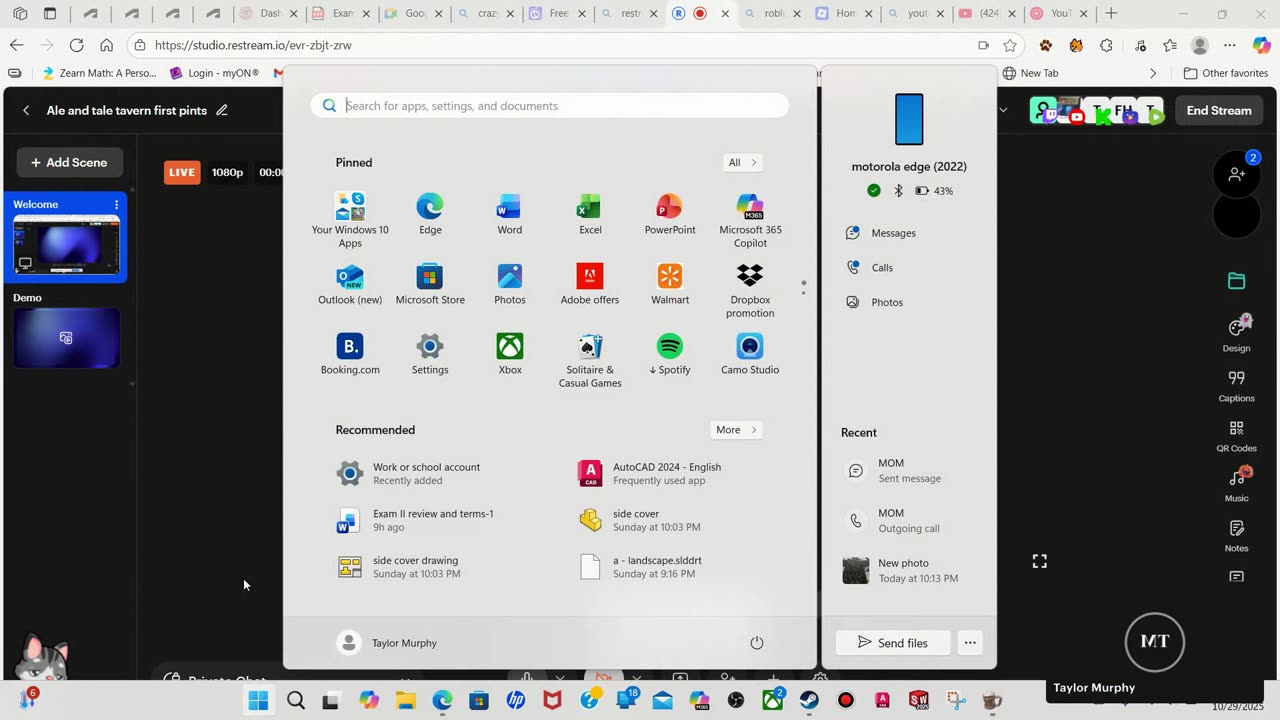Screen dimensions: 1280x720
Task: Open Music panel in Restream
Action: 1237,485
